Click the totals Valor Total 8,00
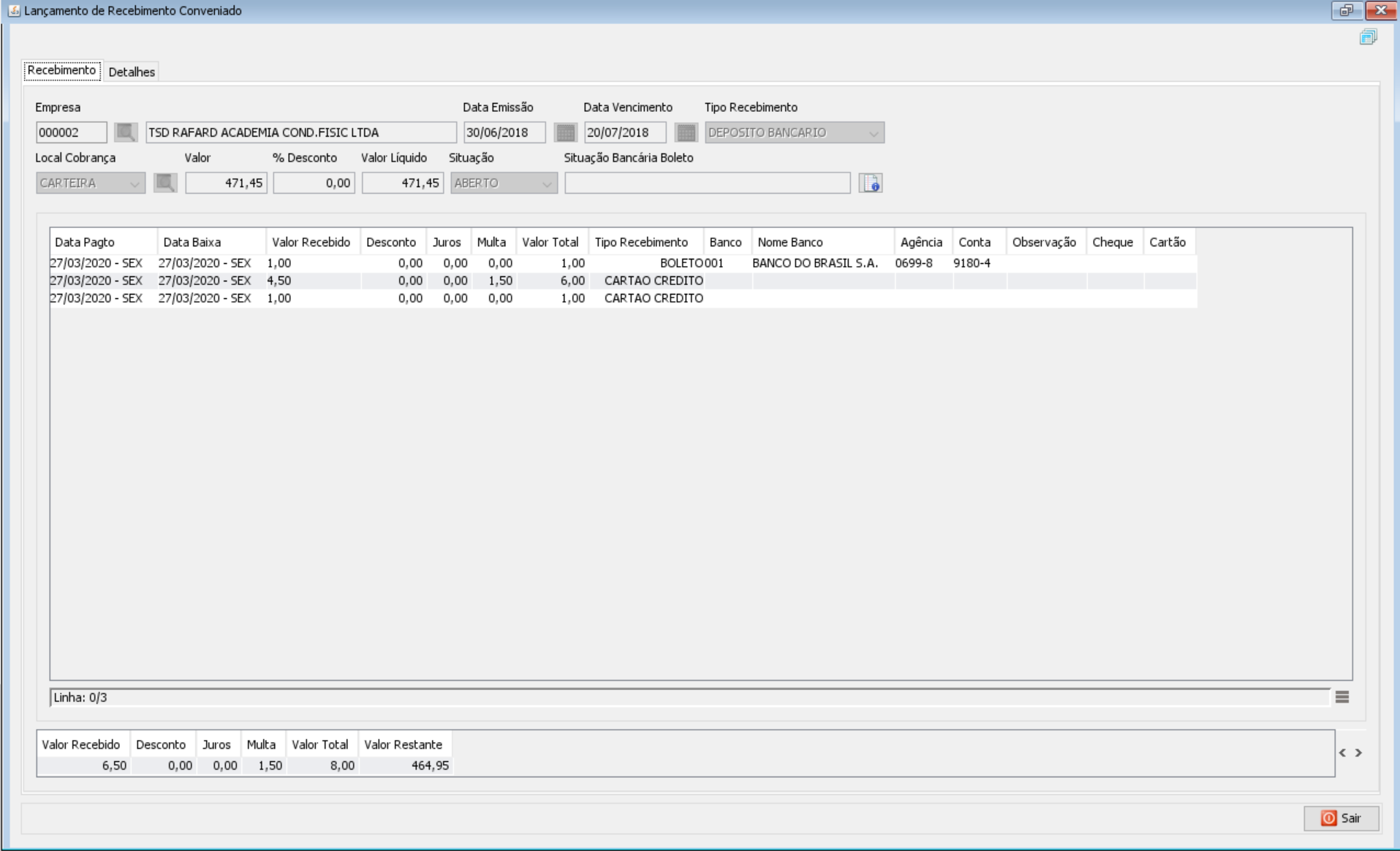 click(322, 765)
